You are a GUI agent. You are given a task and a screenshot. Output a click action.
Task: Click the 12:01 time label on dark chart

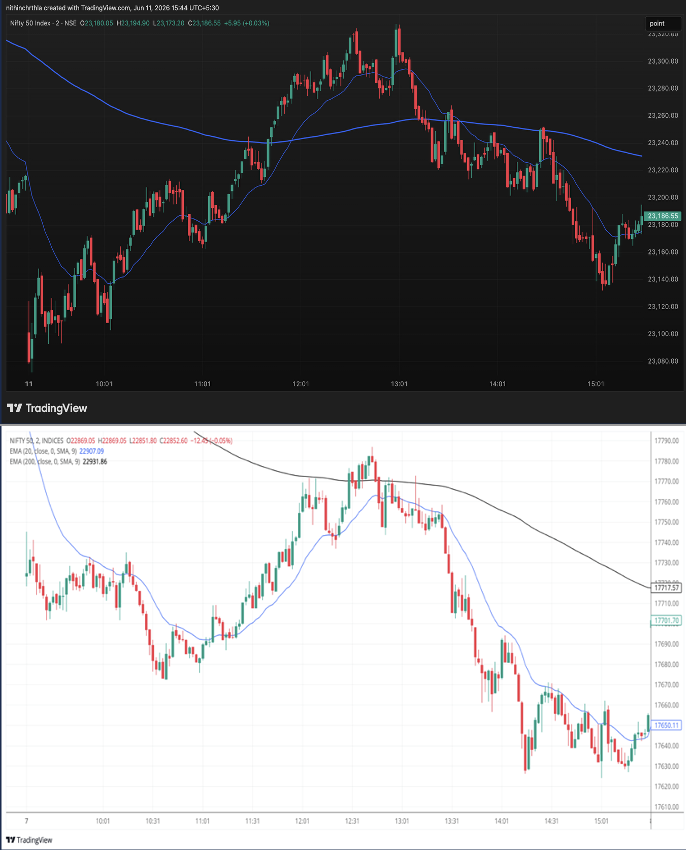(x=300, y=384)
